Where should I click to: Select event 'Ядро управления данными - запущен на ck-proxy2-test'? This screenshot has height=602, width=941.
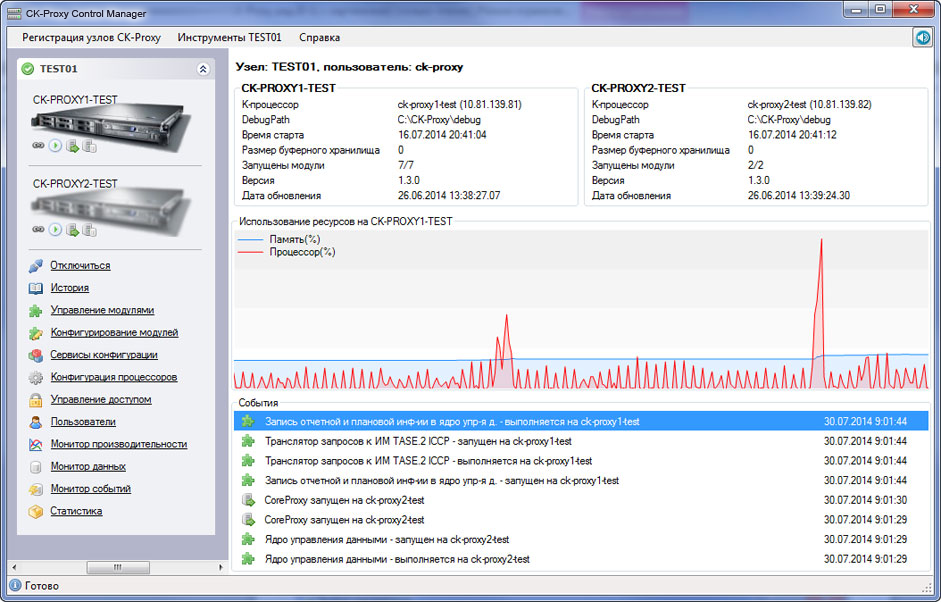click(386, 539)
